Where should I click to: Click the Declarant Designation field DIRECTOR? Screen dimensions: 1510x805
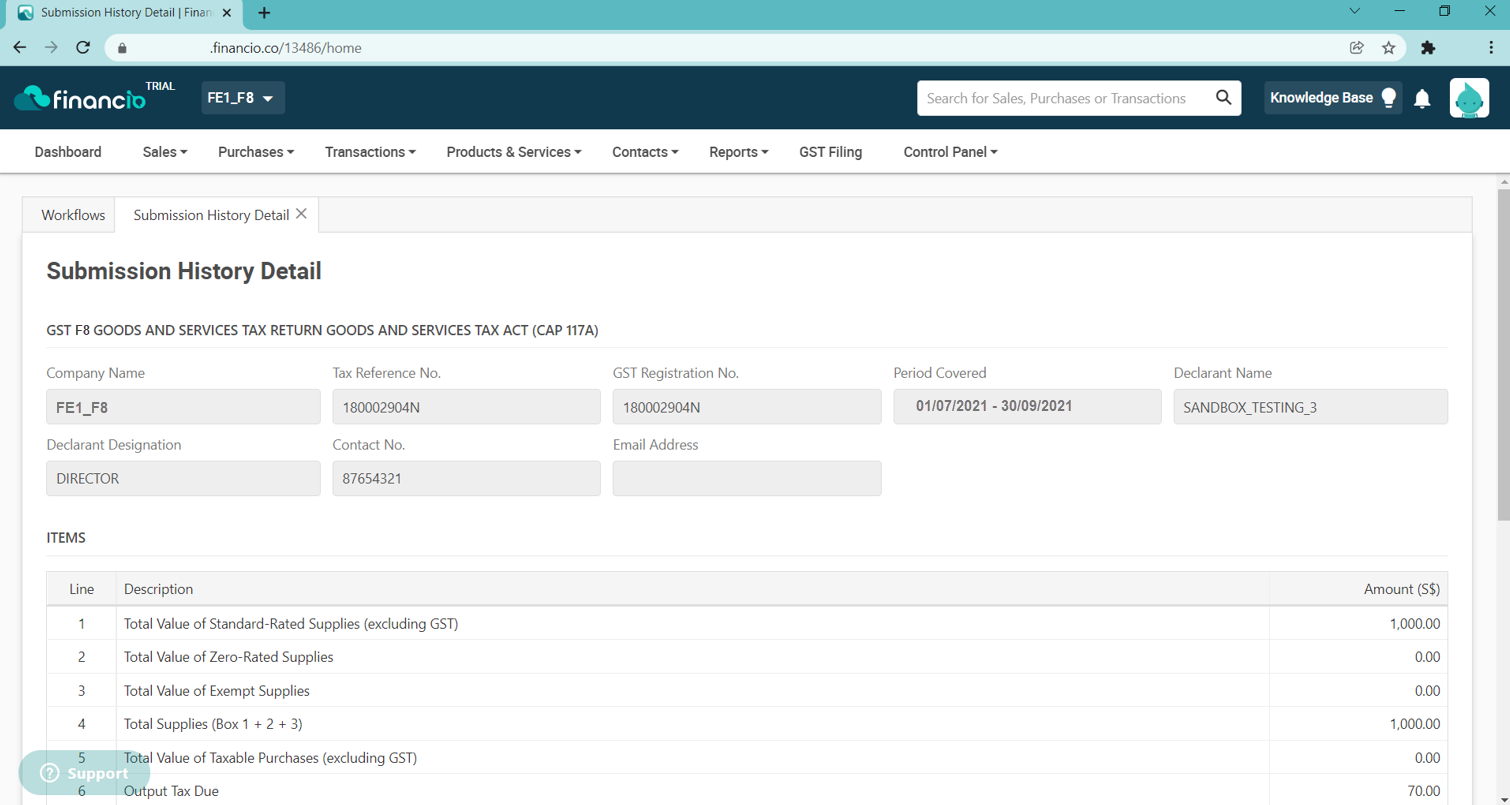(183, 478)
